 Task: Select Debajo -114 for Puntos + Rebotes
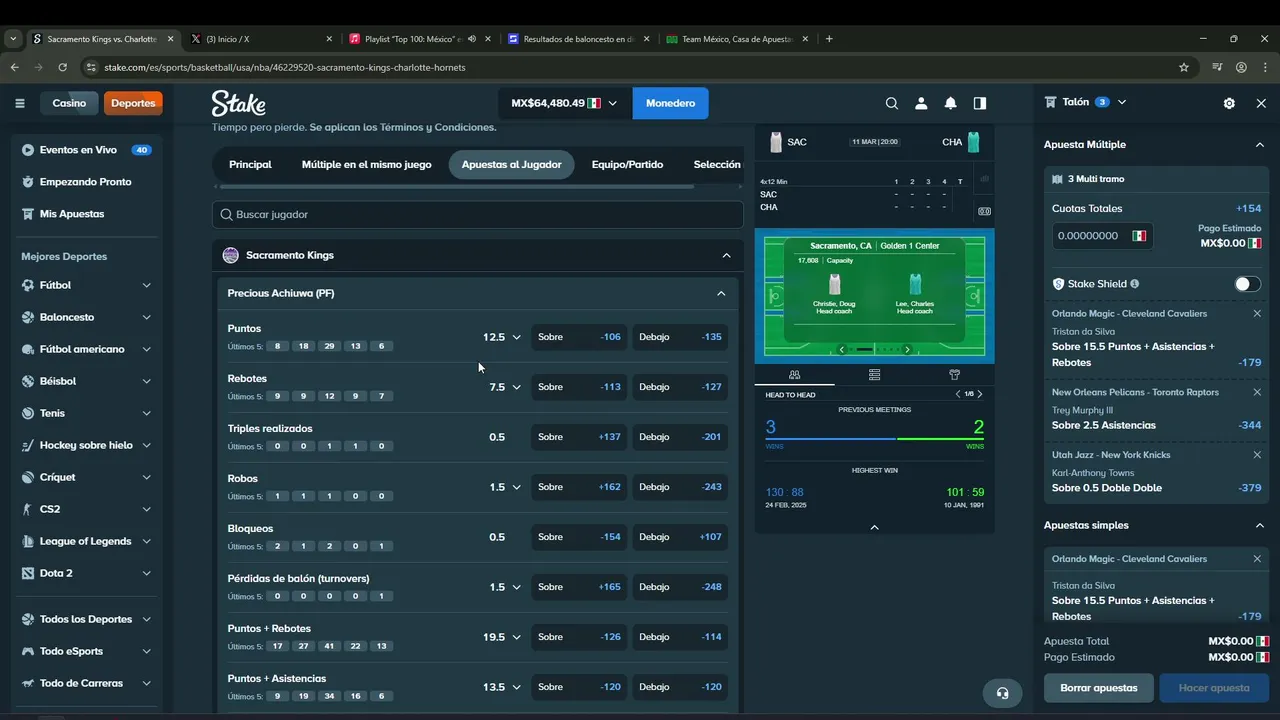pyautogui.click(x=680, y=637)
